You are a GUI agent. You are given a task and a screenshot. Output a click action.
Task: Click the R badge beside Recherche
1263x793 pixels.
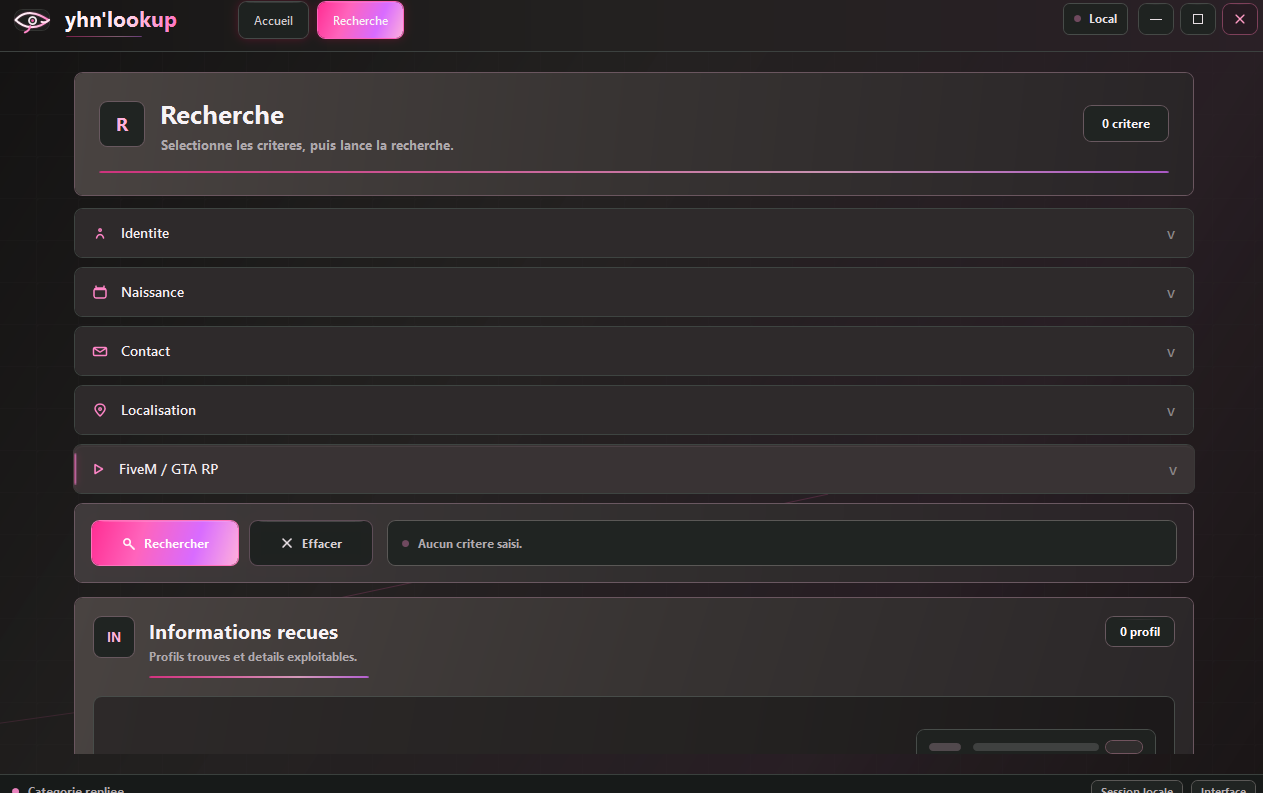pyautogui.click(x=122, y=125)
